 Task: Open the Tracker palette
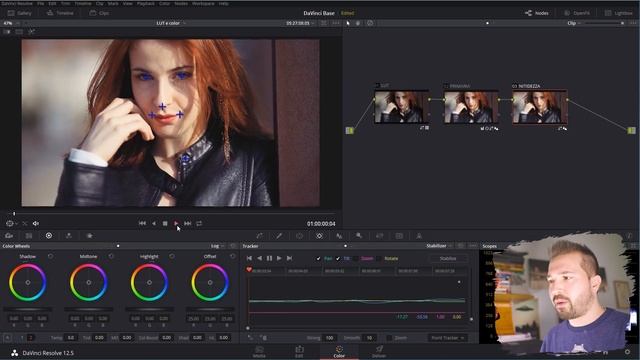pyautogui.click(x=319, y=236)
